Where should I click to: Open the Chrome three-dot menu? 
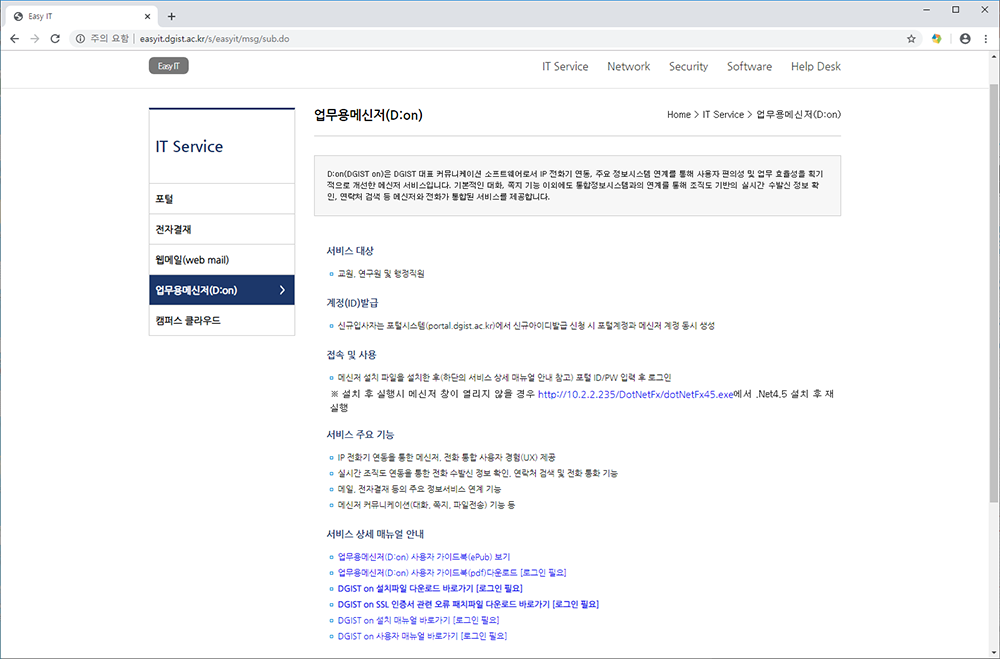988,38
